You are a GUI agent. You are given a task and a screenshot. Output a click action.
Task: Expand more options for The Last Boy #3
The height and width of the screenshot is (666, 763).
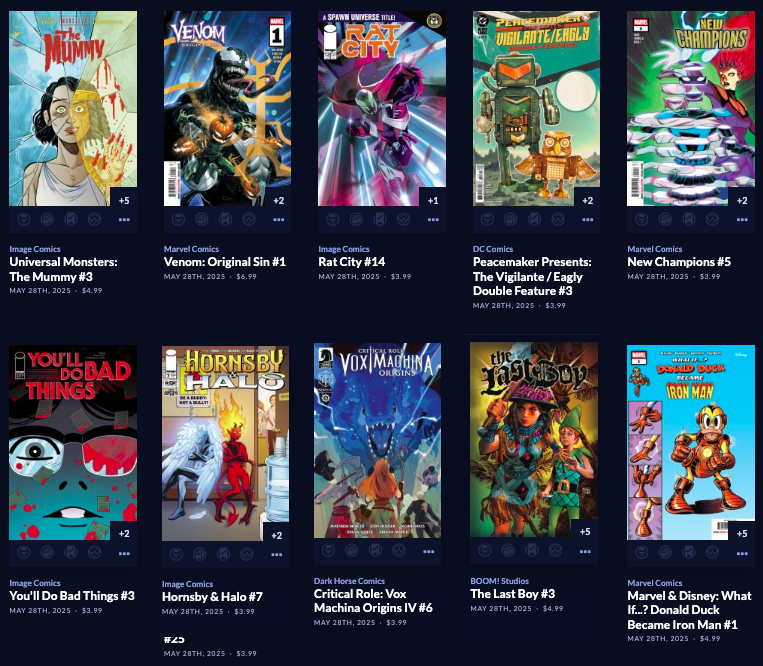coord(585,551)
